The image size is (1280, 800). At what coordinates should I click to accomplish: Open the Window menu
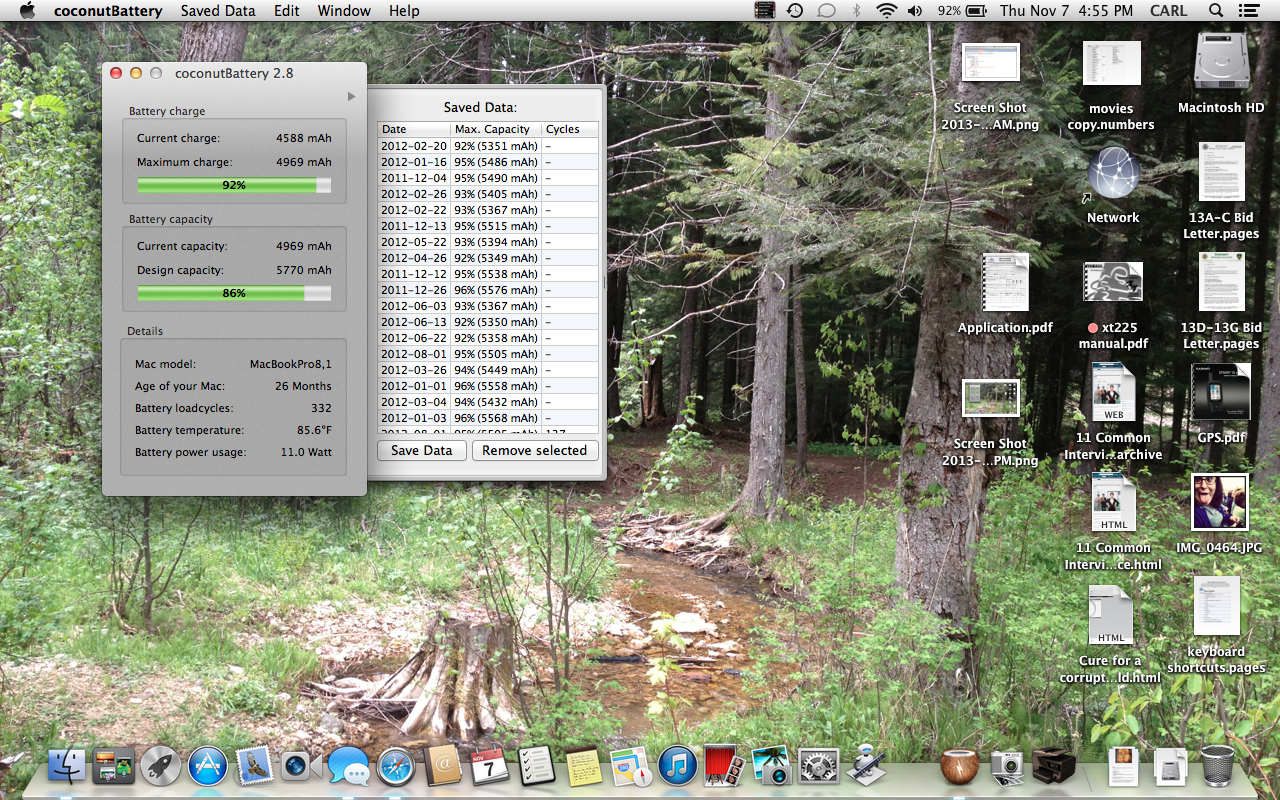[344, 11]
